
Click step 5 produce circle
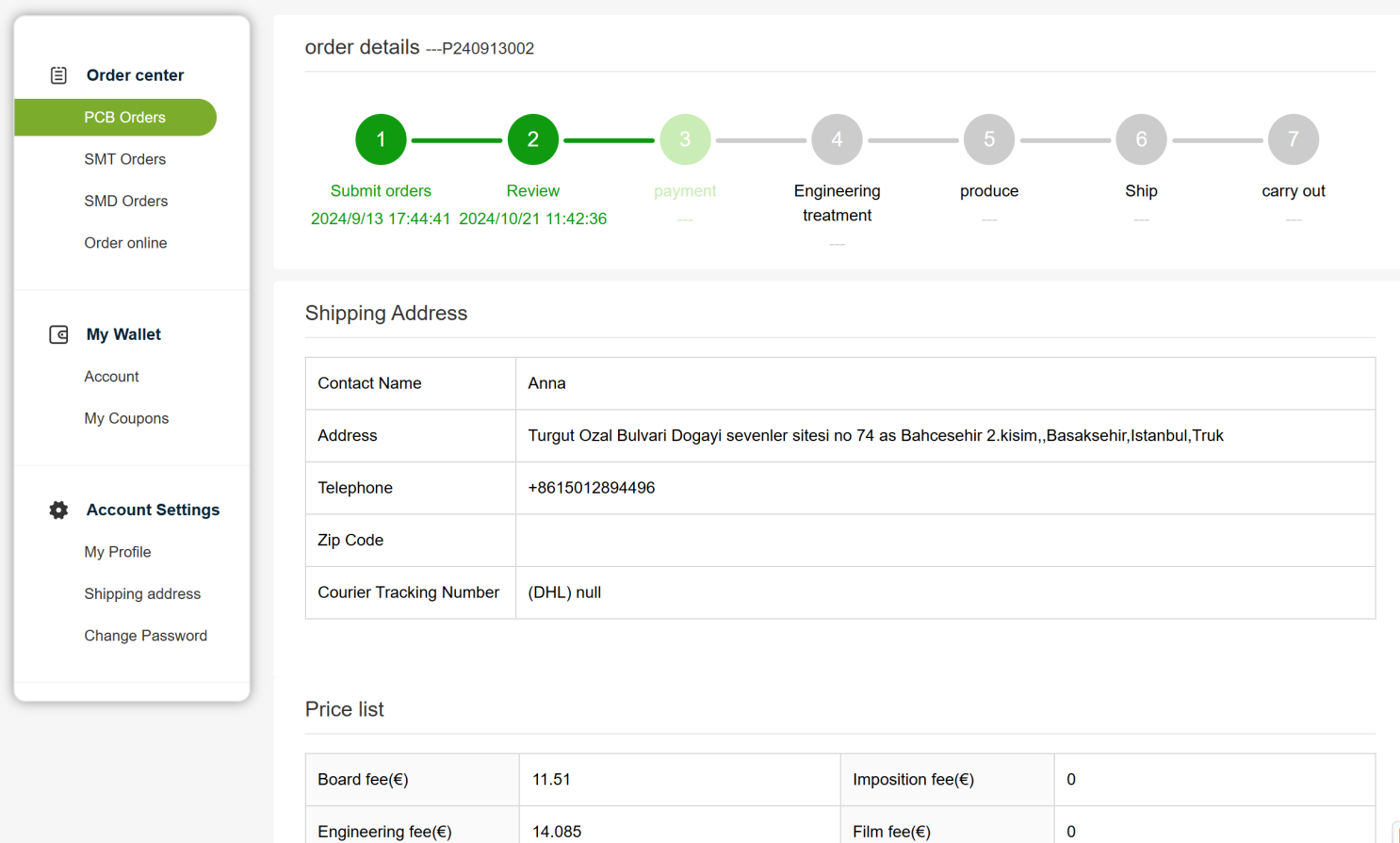(988, 139)
